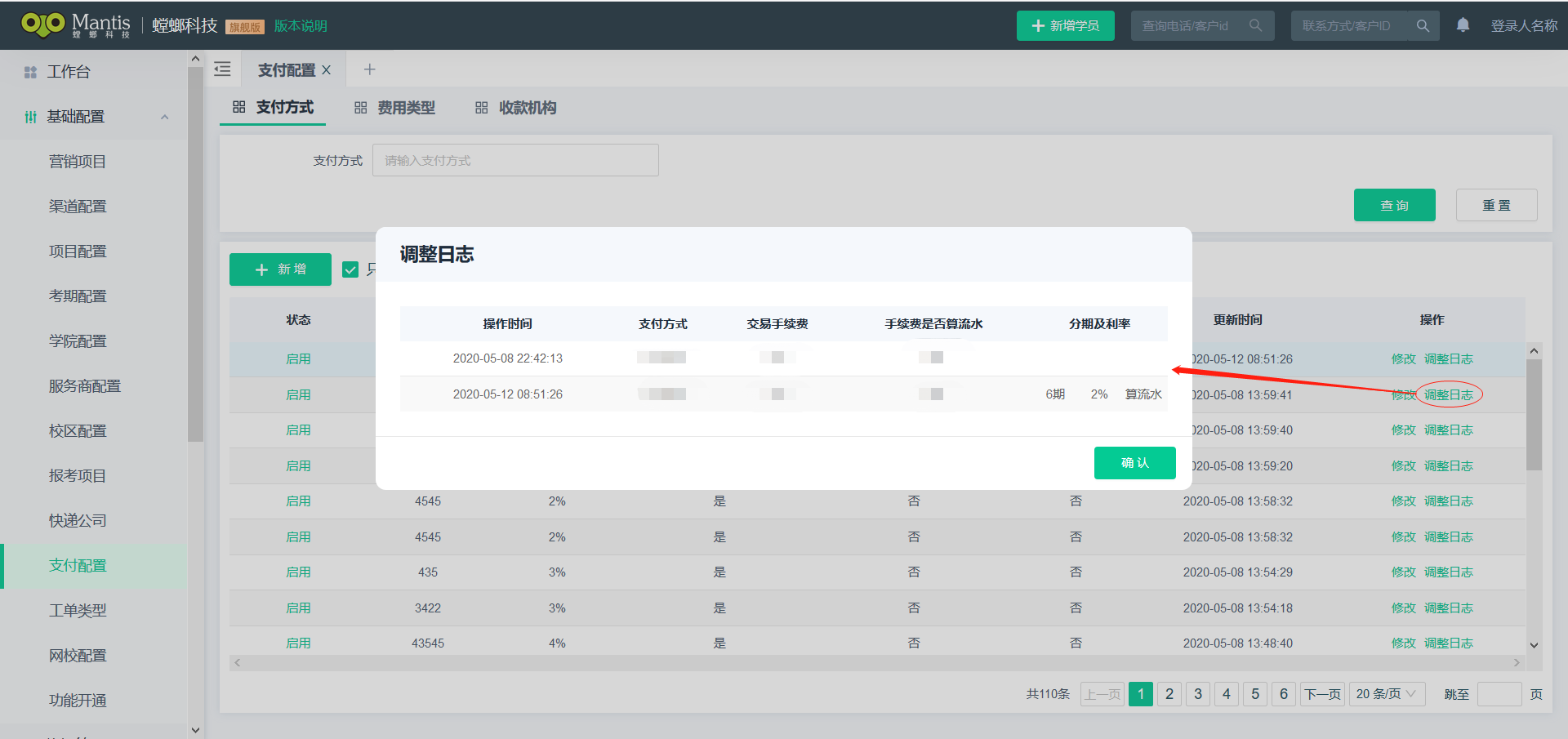Go to page 4
The height and width of the screenshot is (739, 1568).
pyautogui.click(x=1227, y=694)
